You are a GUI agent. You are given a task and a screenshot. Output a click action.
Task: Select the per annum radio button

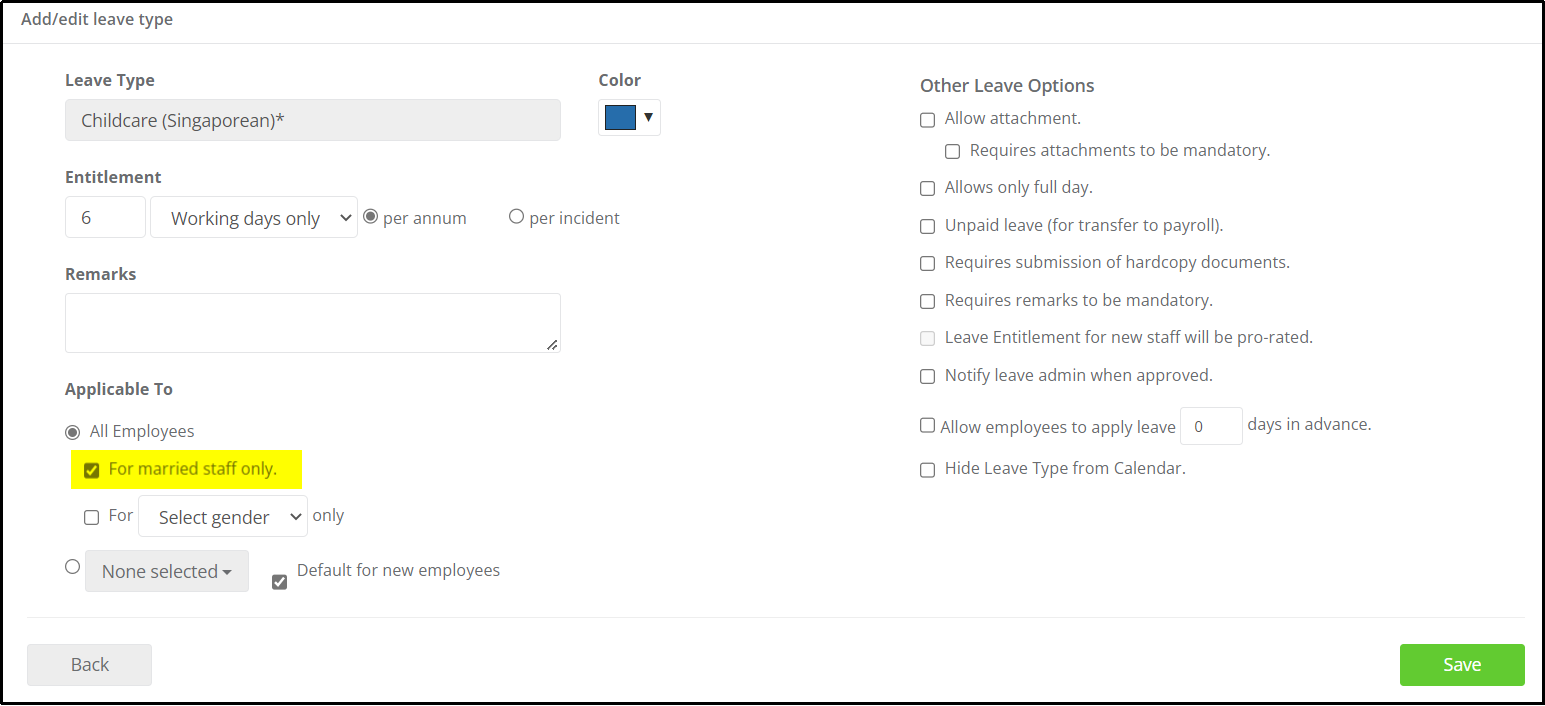(x=371, y=216)
